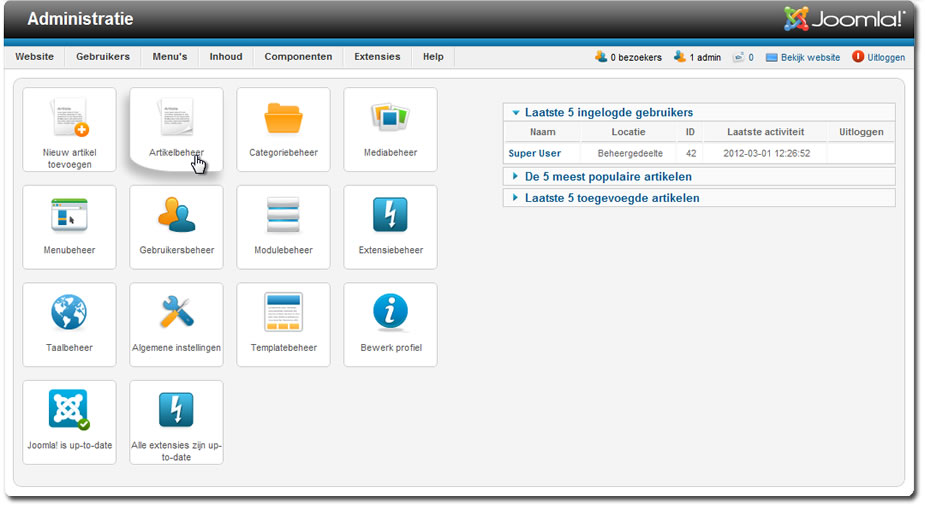Image resolution: width=925 pixels, height=511 pixels.
Task: Click the Uitloggen column header
Action: pyautogui.click(x=861, y=132)
